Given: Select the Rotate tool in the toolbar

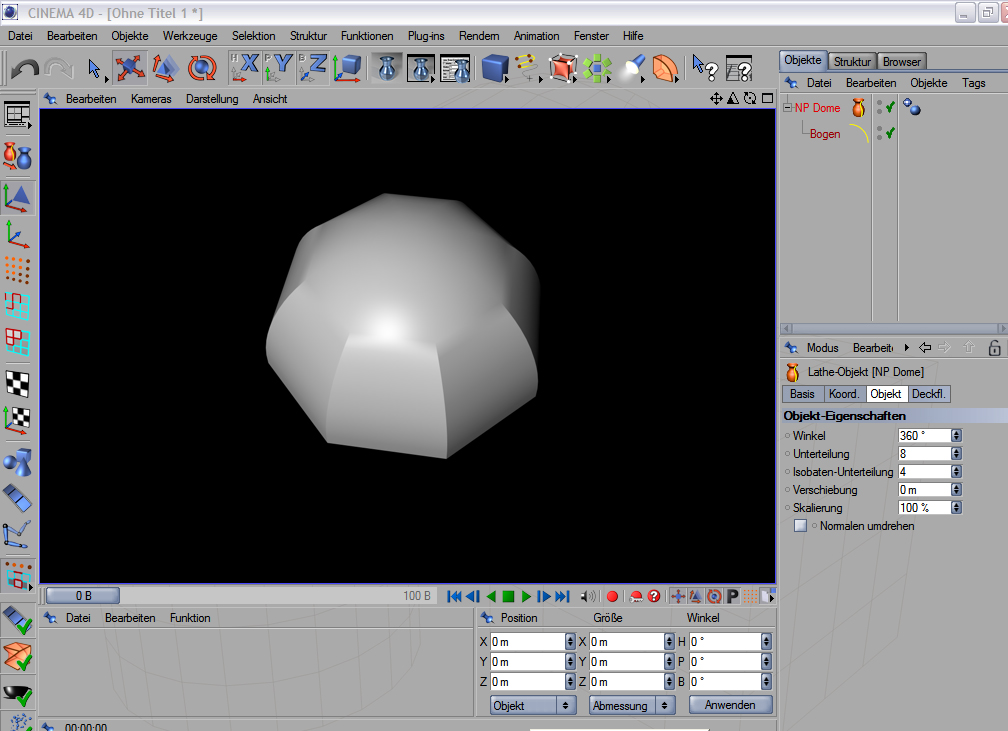Looking at the screenshot, I should tap(203, 68).
